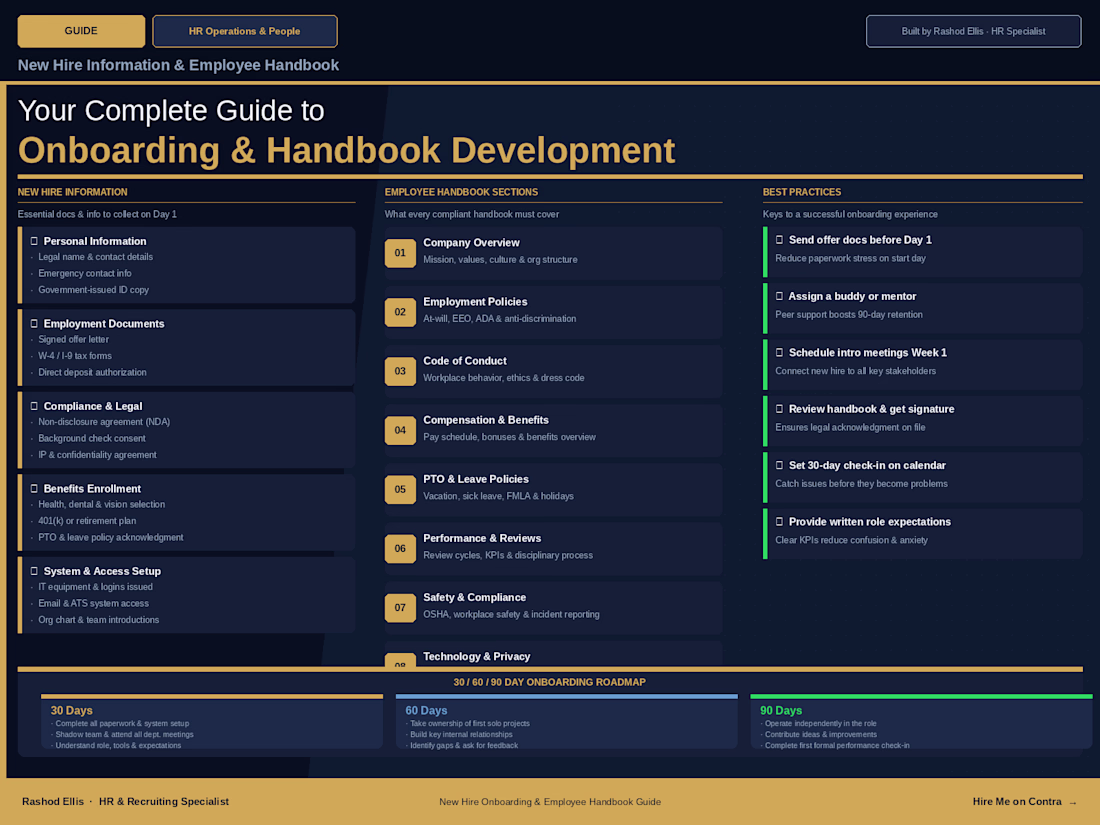Screen dimensions: 1100x825
Task: Open the Performance & Reviews heading
Action: pyautogui.click(x=482, y=538)
